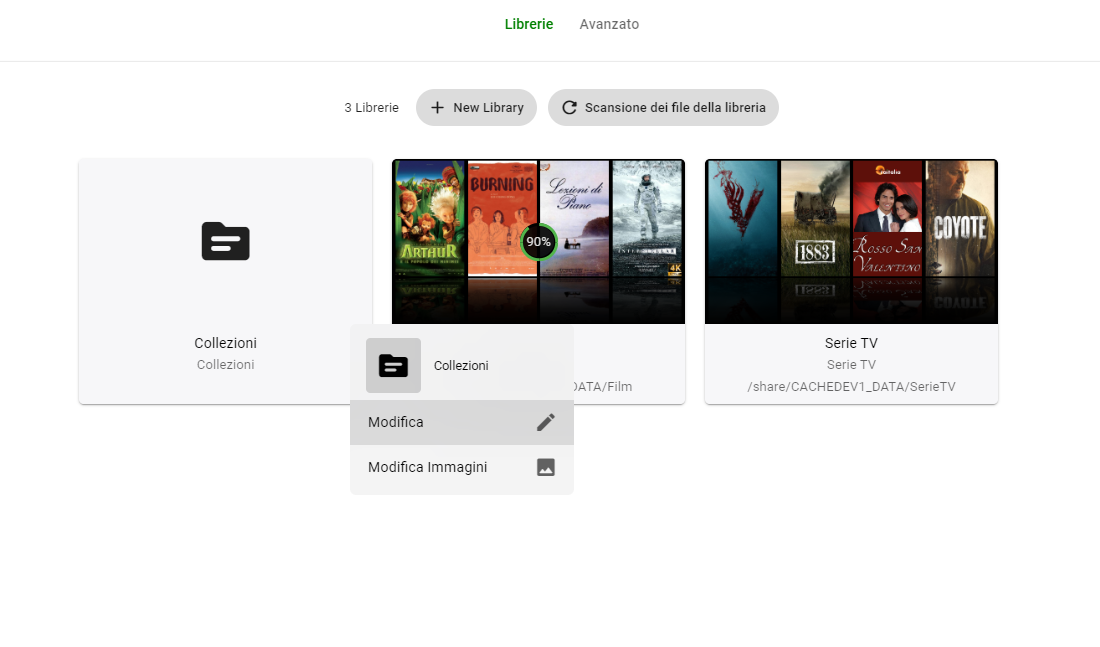
Task: Open the Vikings series poster
Action: tap(743, 218)
